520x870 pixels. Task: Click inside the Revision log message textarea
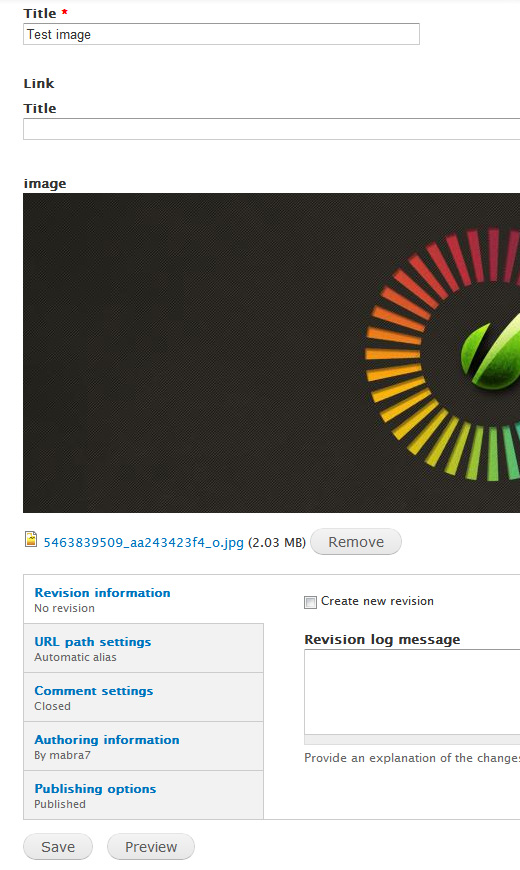coord(412,692)
